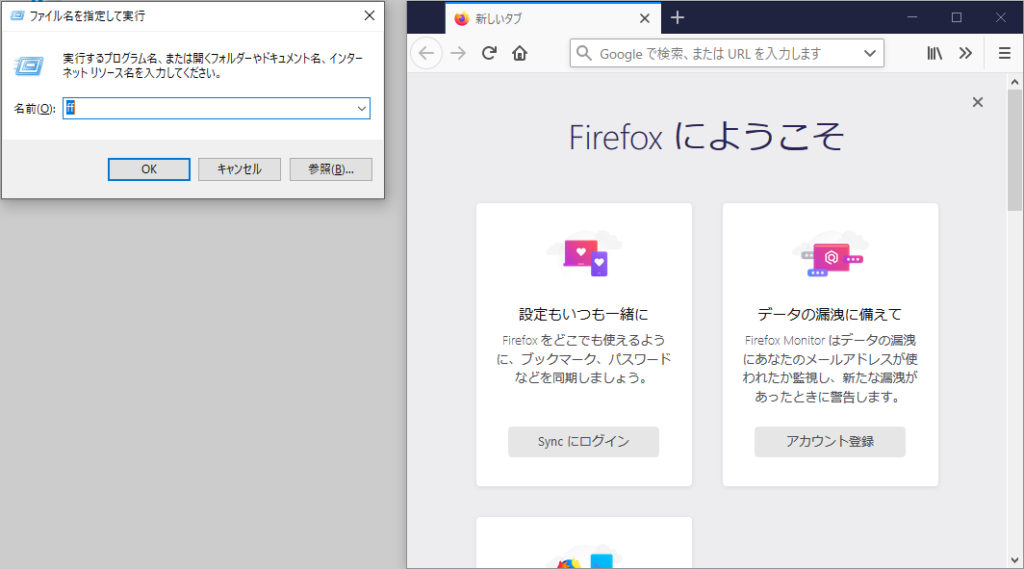The height and width of the screenshot is (569, 1024).
Task: Click the Firefox scrollbar thumb
Action: 1014,150
